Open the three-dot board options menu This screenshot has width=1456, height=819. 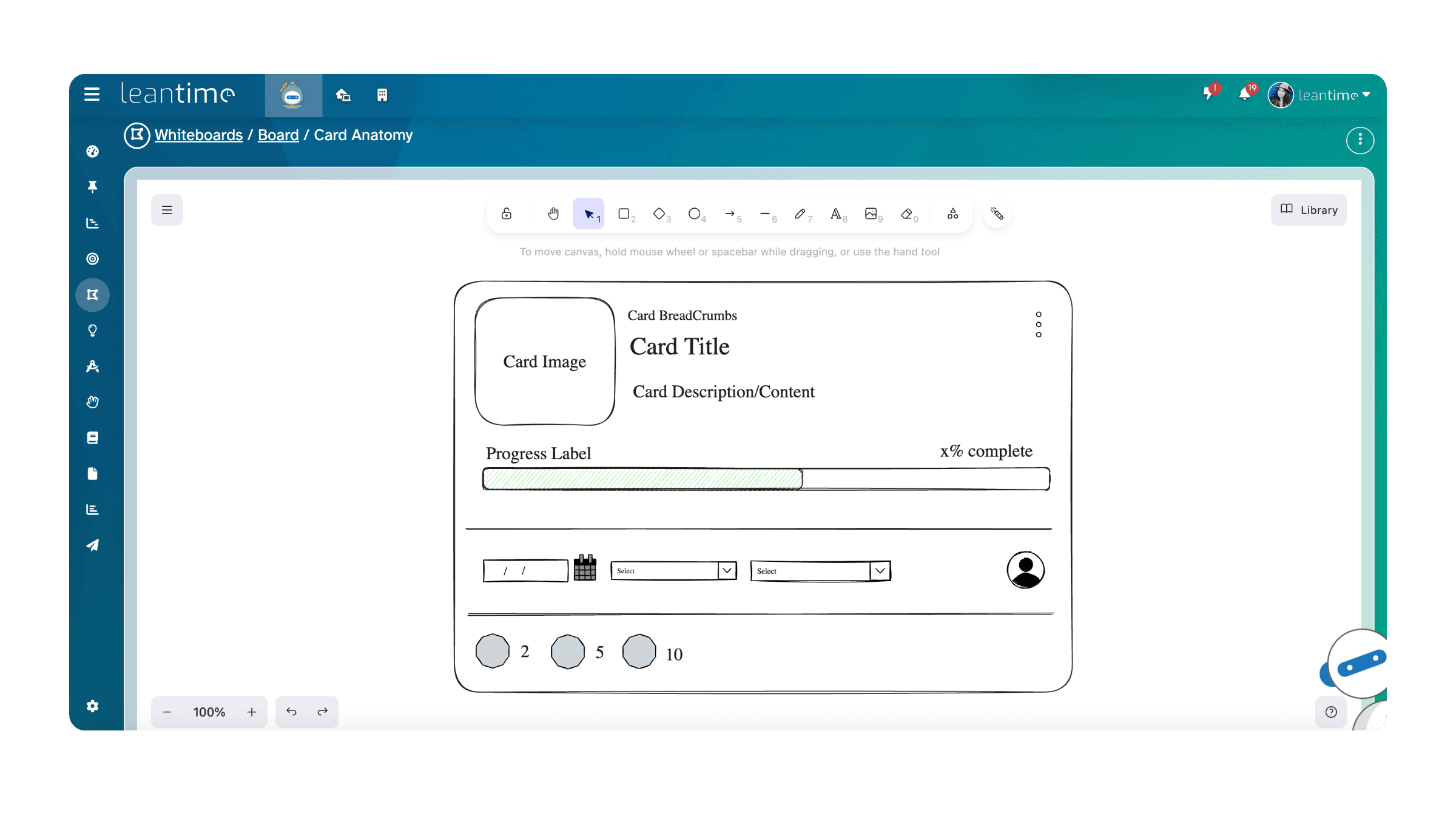[1360, 140]
